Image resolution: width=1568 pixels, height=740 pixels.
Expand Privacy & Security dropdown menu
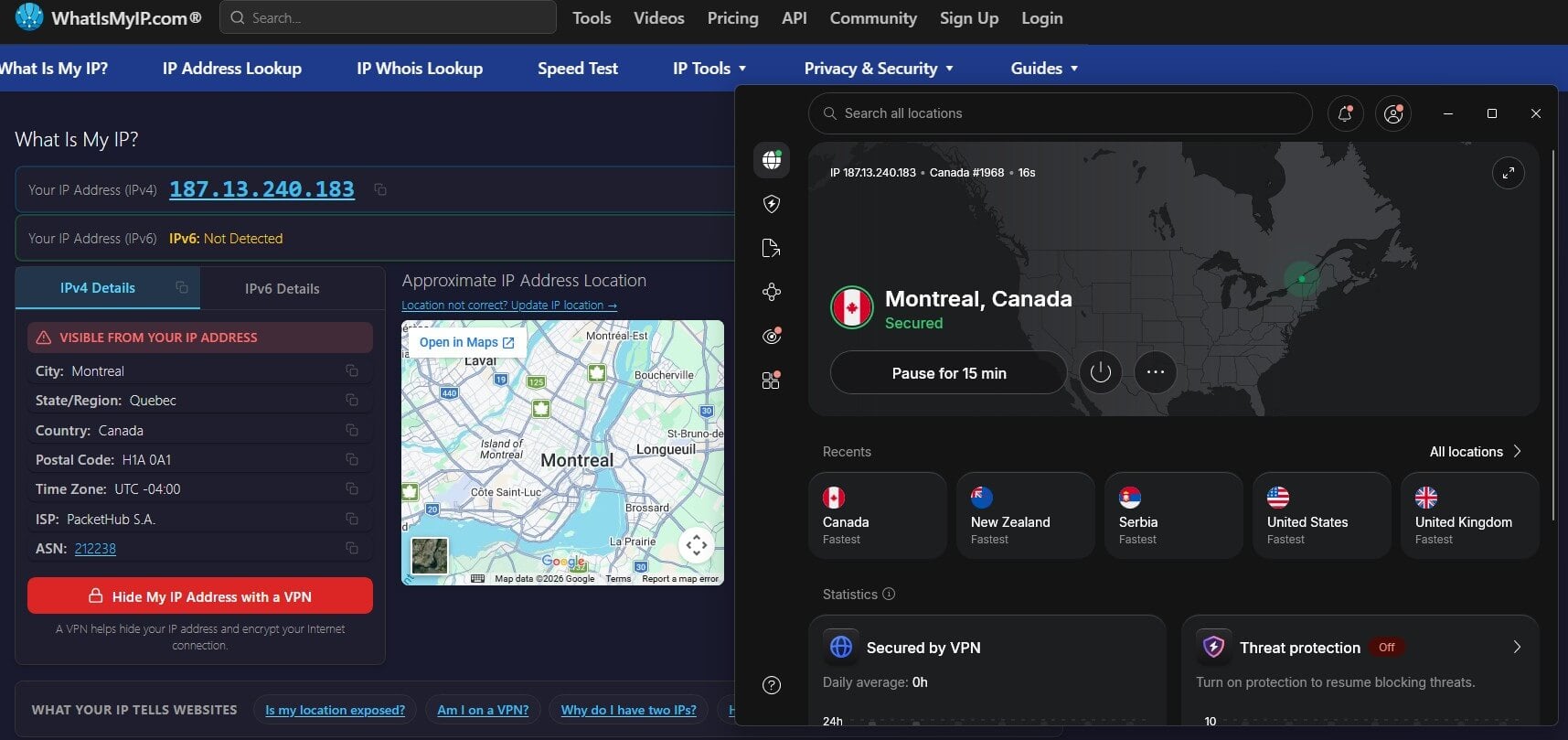coord(879,68)
